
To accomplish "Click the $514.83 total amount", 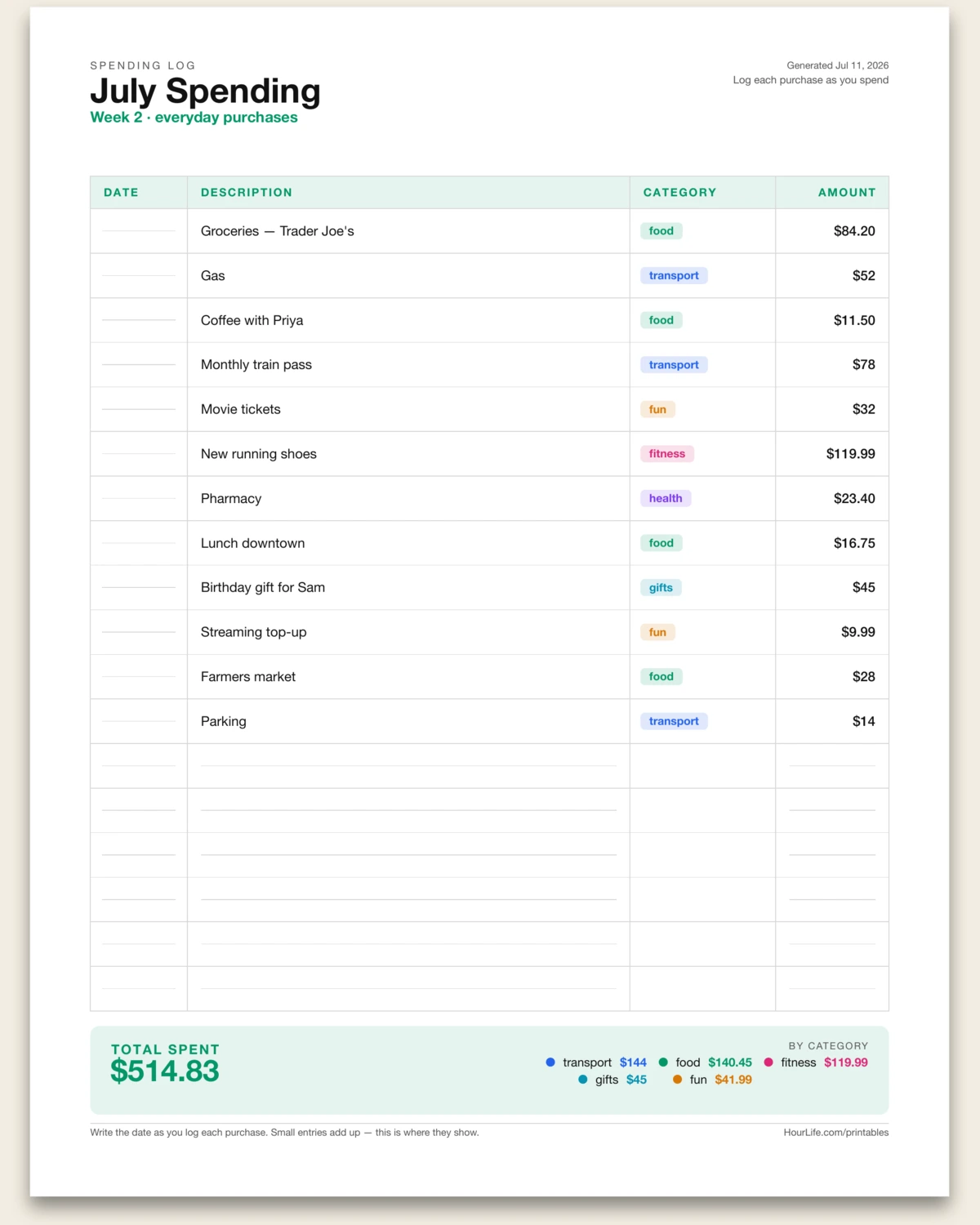I will click(x=165, y=1071).
